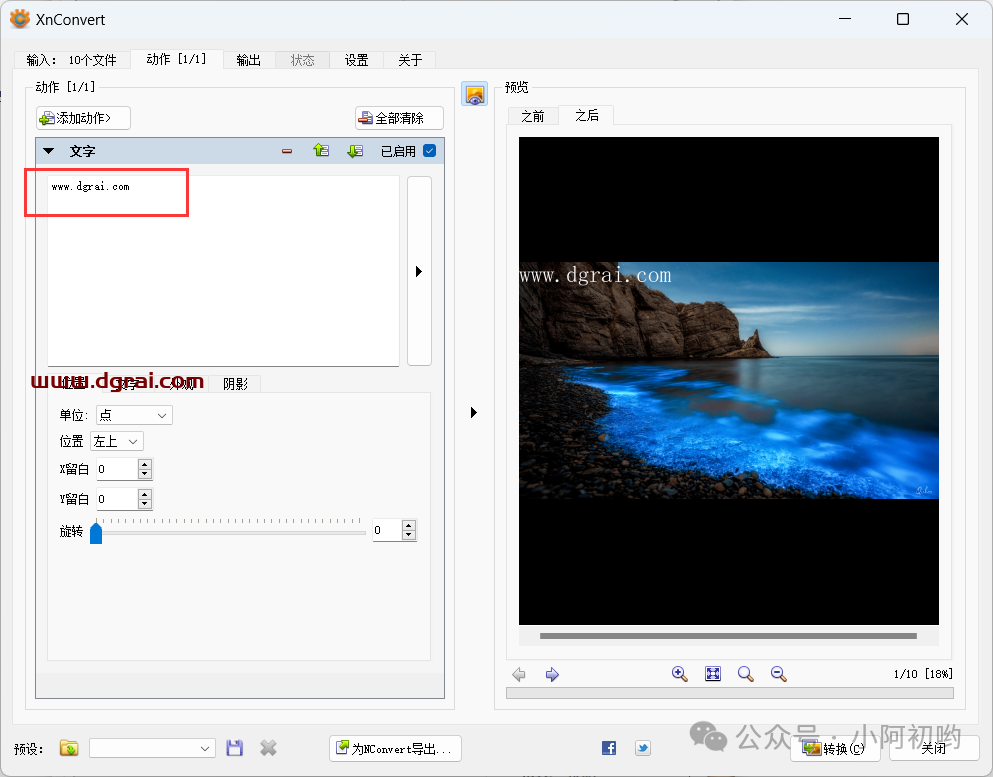Open the 预设 preset dropdown
This screenshot has height=777, width=993.
152,749
